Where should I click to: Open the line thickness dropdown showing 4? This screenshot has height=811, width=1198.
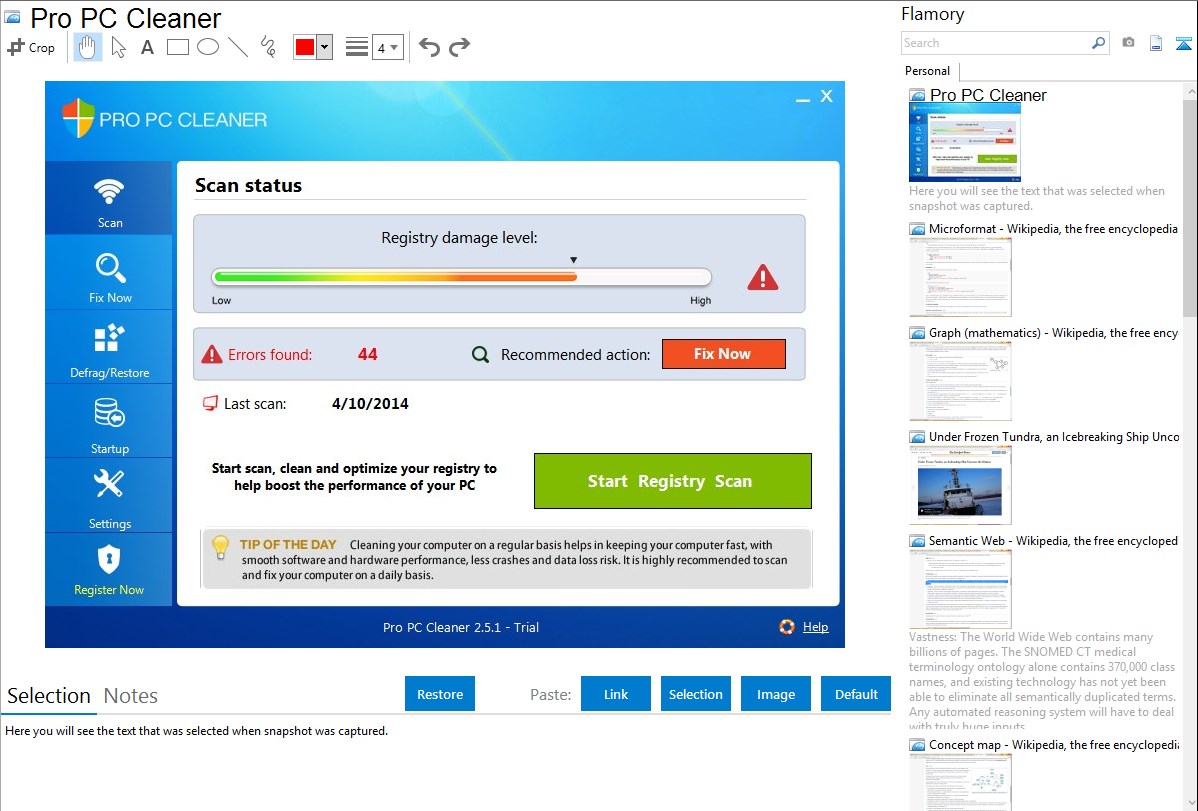point(388,47)
